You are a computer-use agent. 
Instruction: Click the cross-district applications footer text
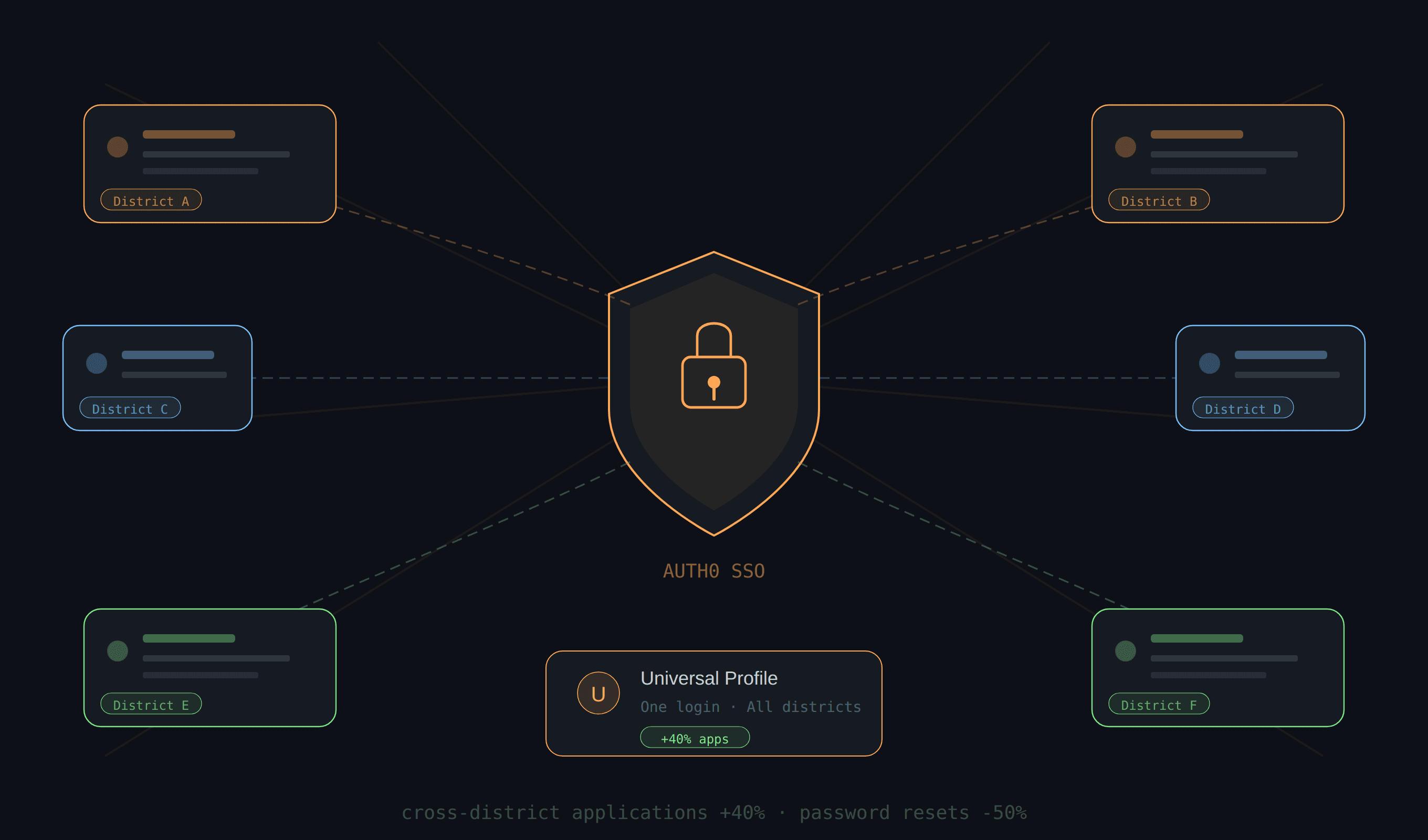click(x=714, y=813)
